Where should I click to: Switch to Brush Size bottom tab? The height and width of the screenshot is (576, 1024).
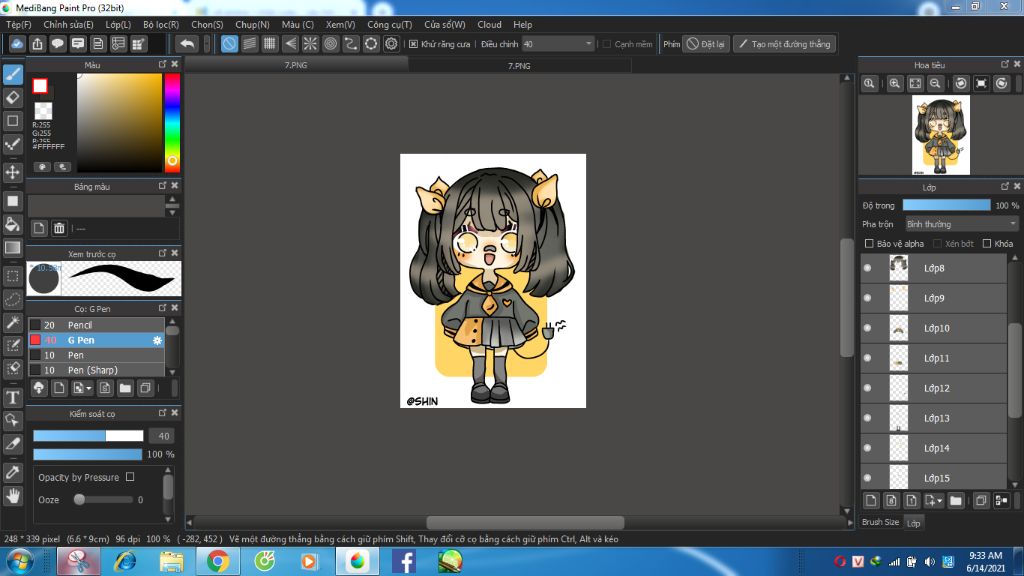point(880,522)
